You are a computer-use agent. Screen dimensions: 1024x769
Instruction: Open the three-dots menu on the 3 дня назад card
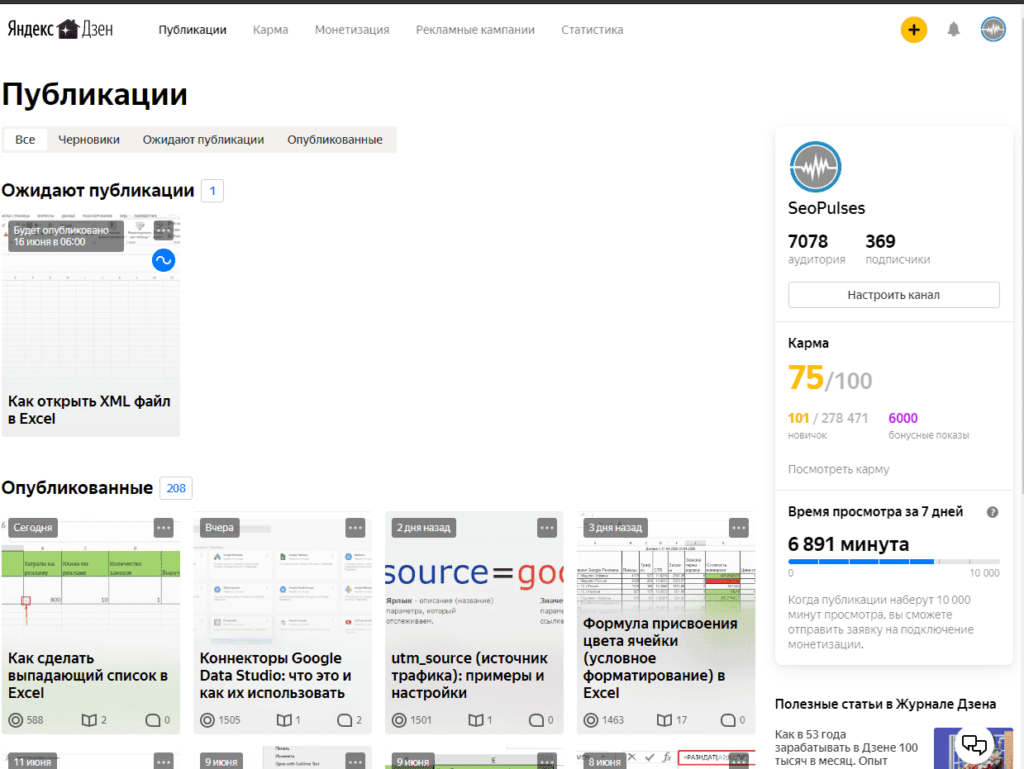click(739, 527)
